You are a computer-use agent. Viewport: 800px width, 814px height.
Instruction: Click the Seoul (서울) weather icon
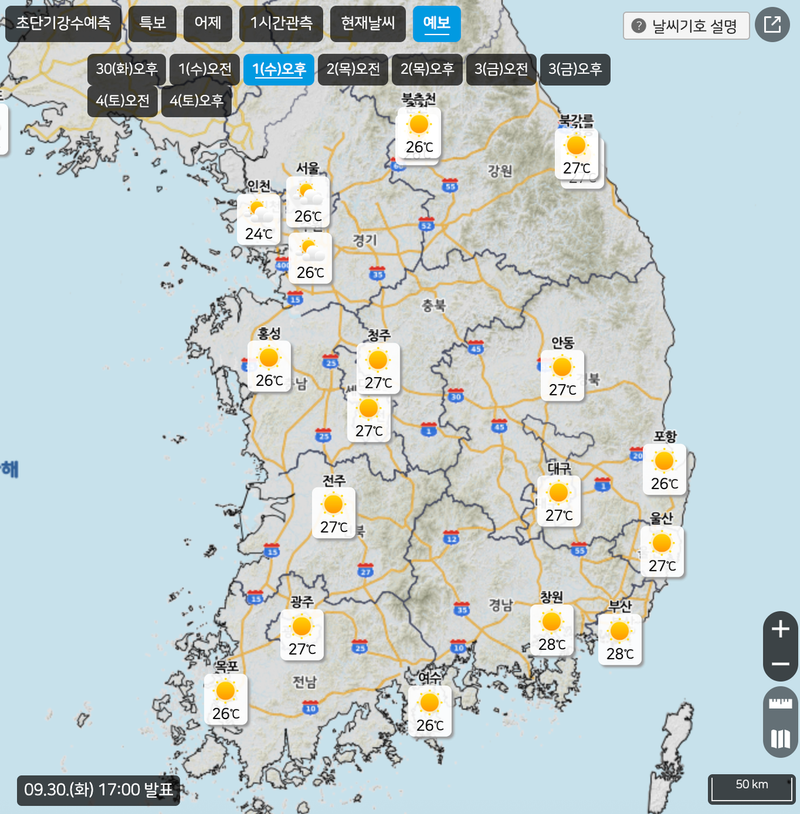[308, 192]
